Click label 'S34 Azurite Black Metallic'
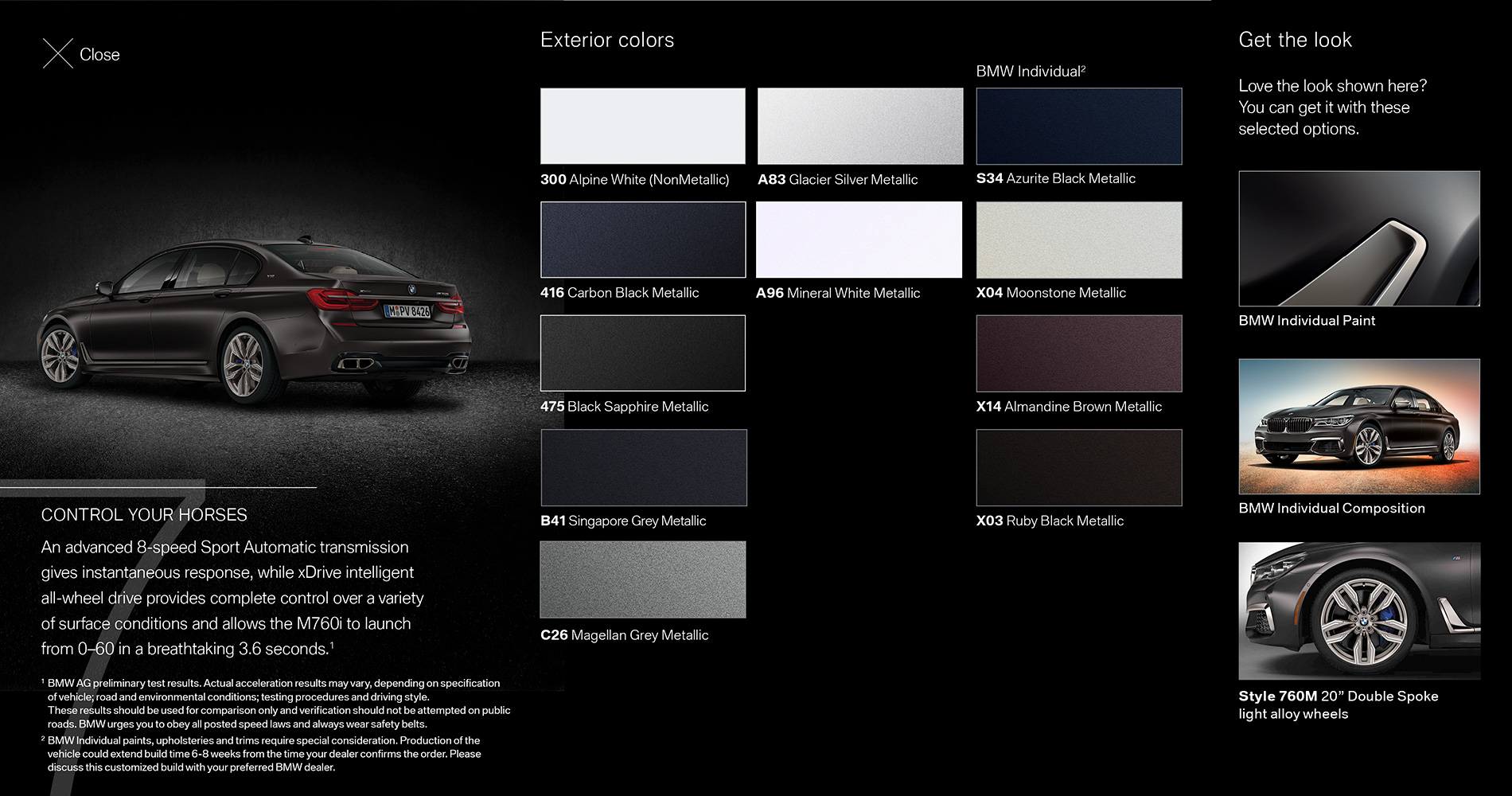This screenshot has width=1512, height=796. point(1056,178)
